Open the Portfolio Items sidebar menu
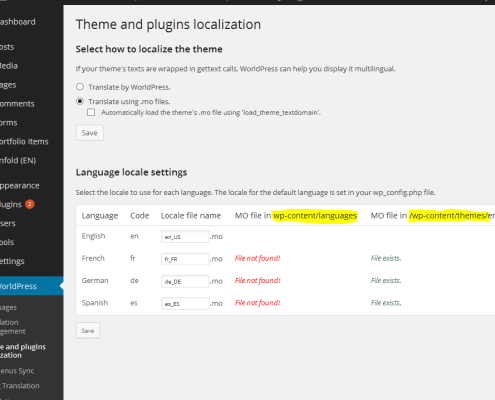The width and height of the screenshot is (495, 400). coord(24,141)
